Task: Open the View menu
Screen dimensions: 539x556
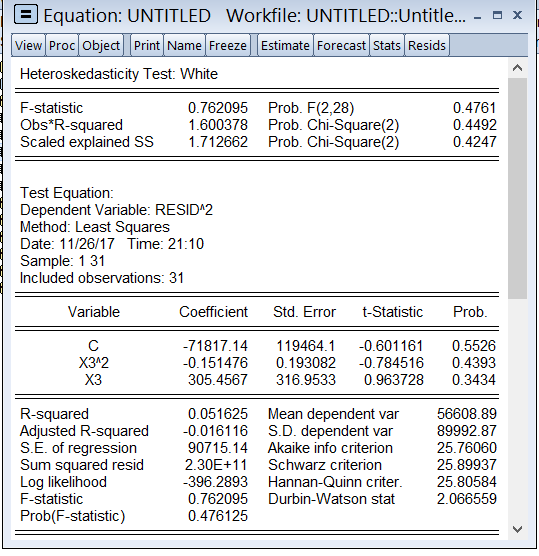Action: [x=28, y=45]
